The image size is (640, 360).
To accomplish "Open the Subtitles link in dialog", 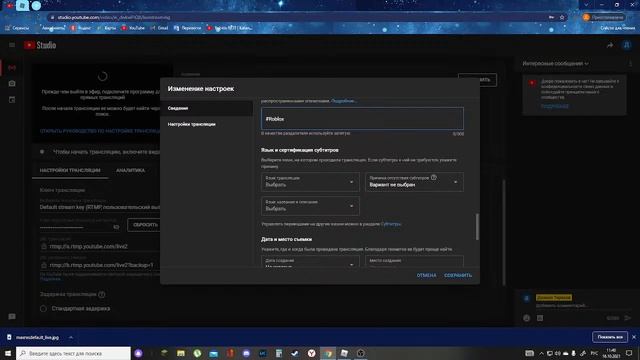I will coord(391,224).
